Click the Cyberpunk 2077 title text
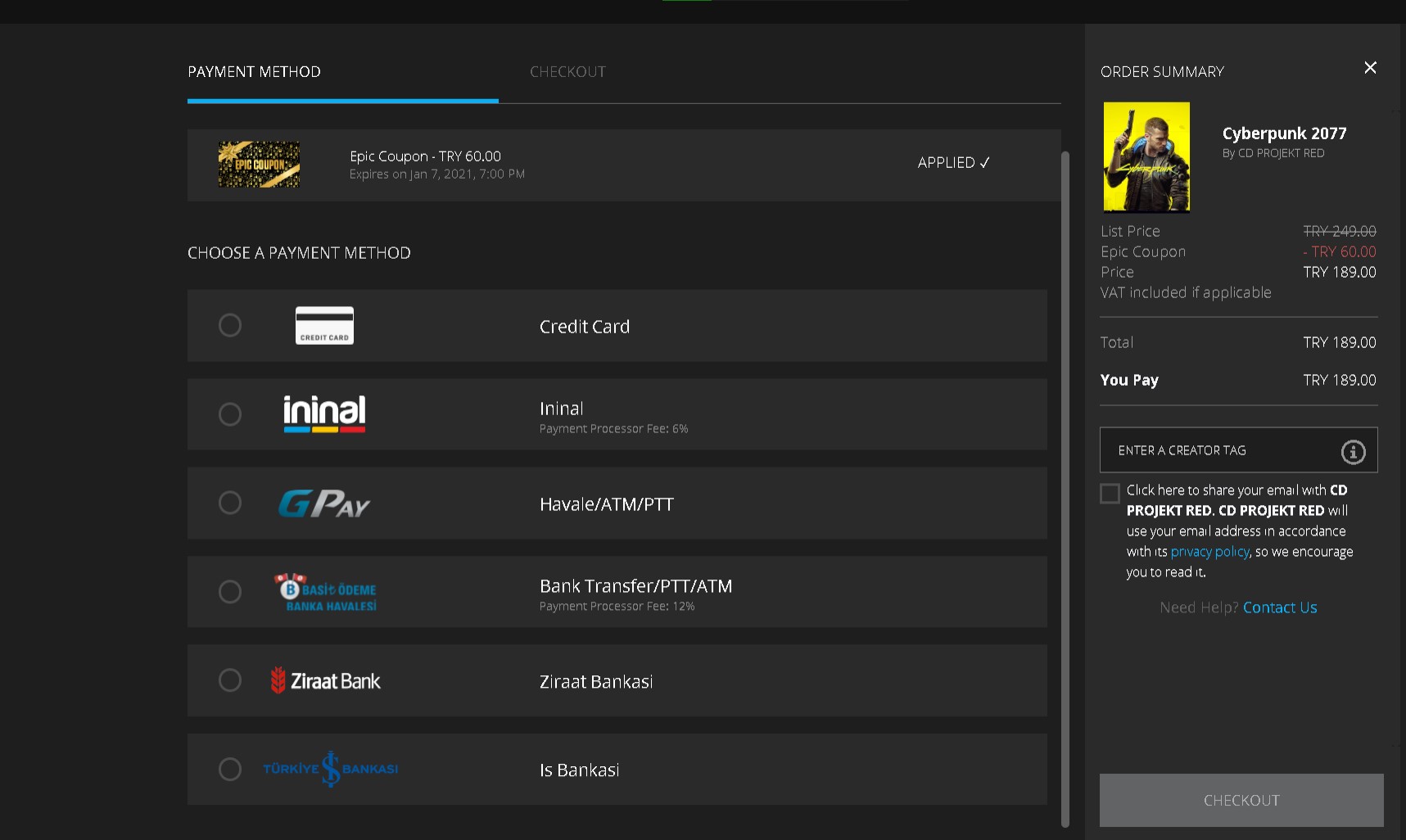Image resolution: width=1406 pixels, height=840 pixels. pos(1285,133)
